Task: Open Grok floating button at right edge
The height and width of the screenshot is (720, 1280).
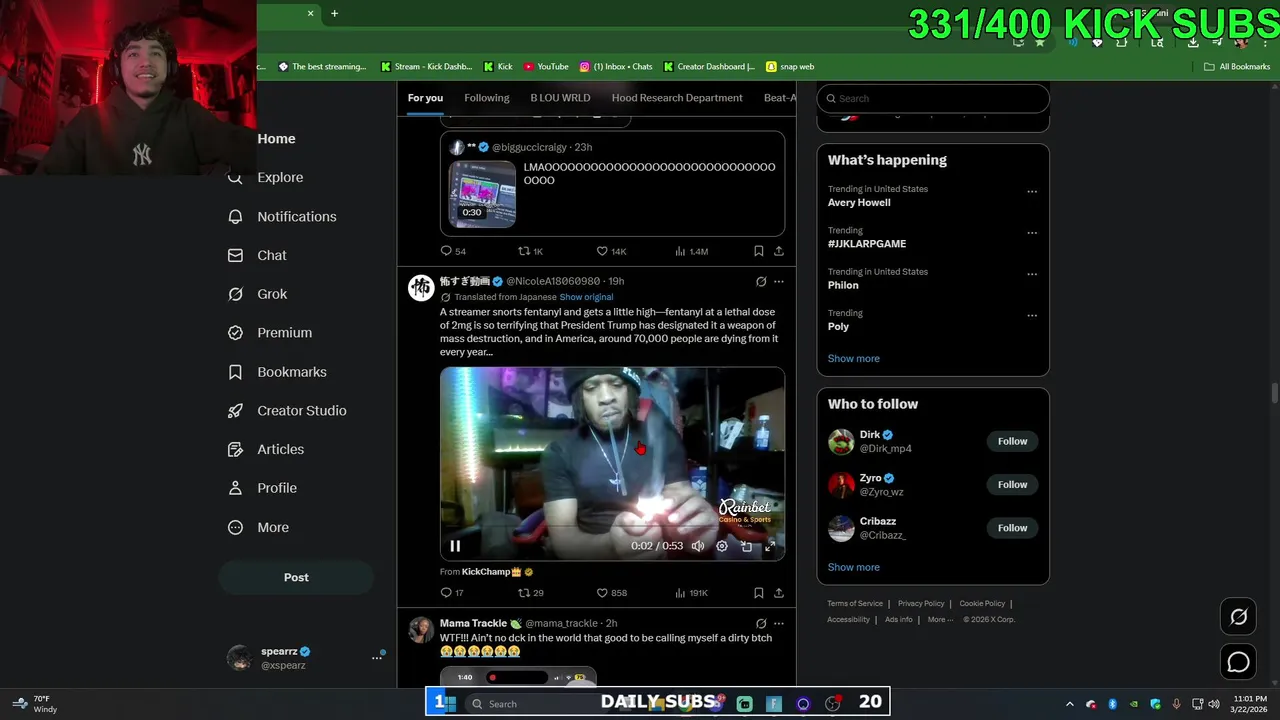Action: 1238,617
